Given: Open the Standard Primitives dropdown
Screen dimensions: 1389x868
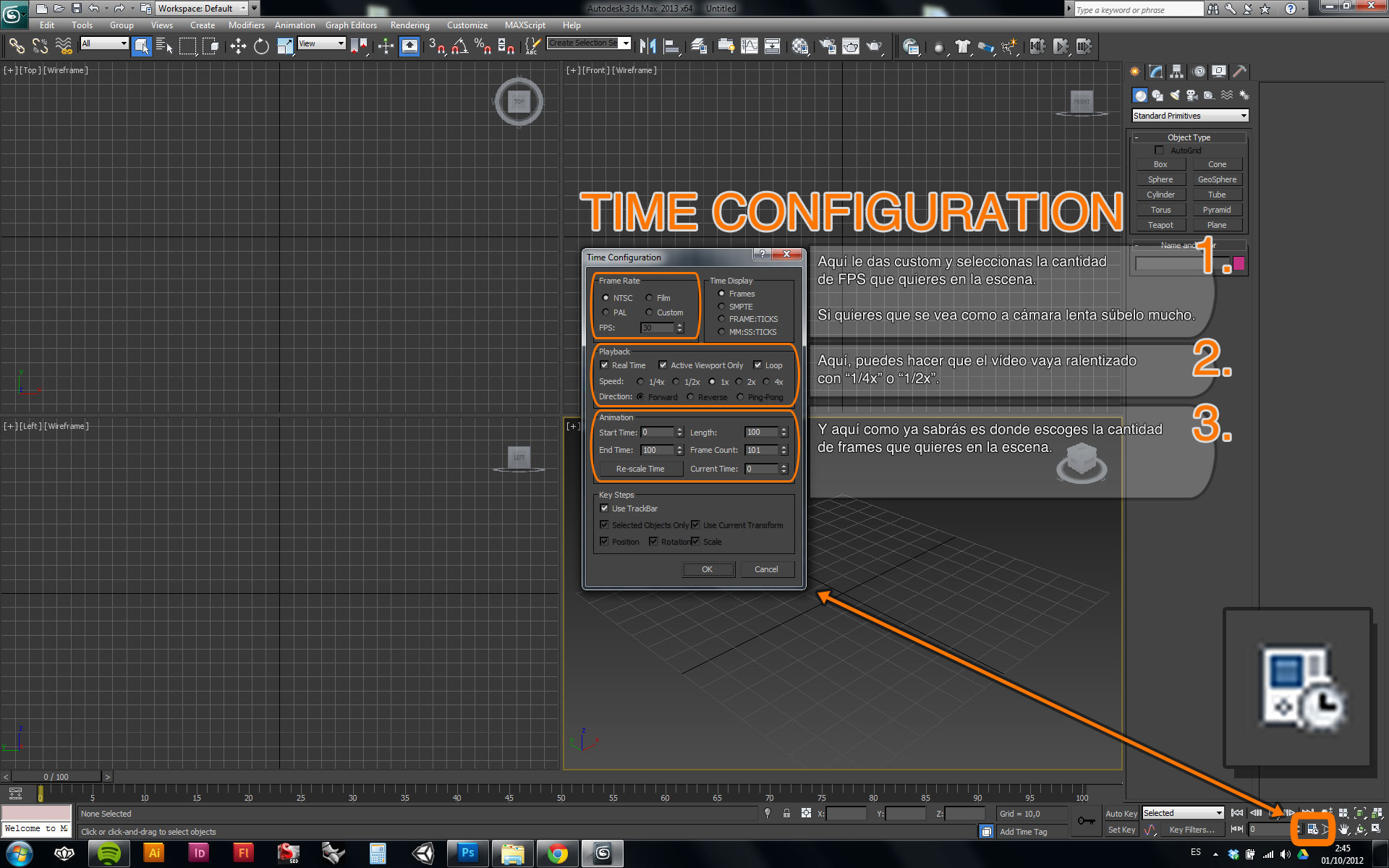Looking at the screenshot, I should click(x=1189, y=116).
